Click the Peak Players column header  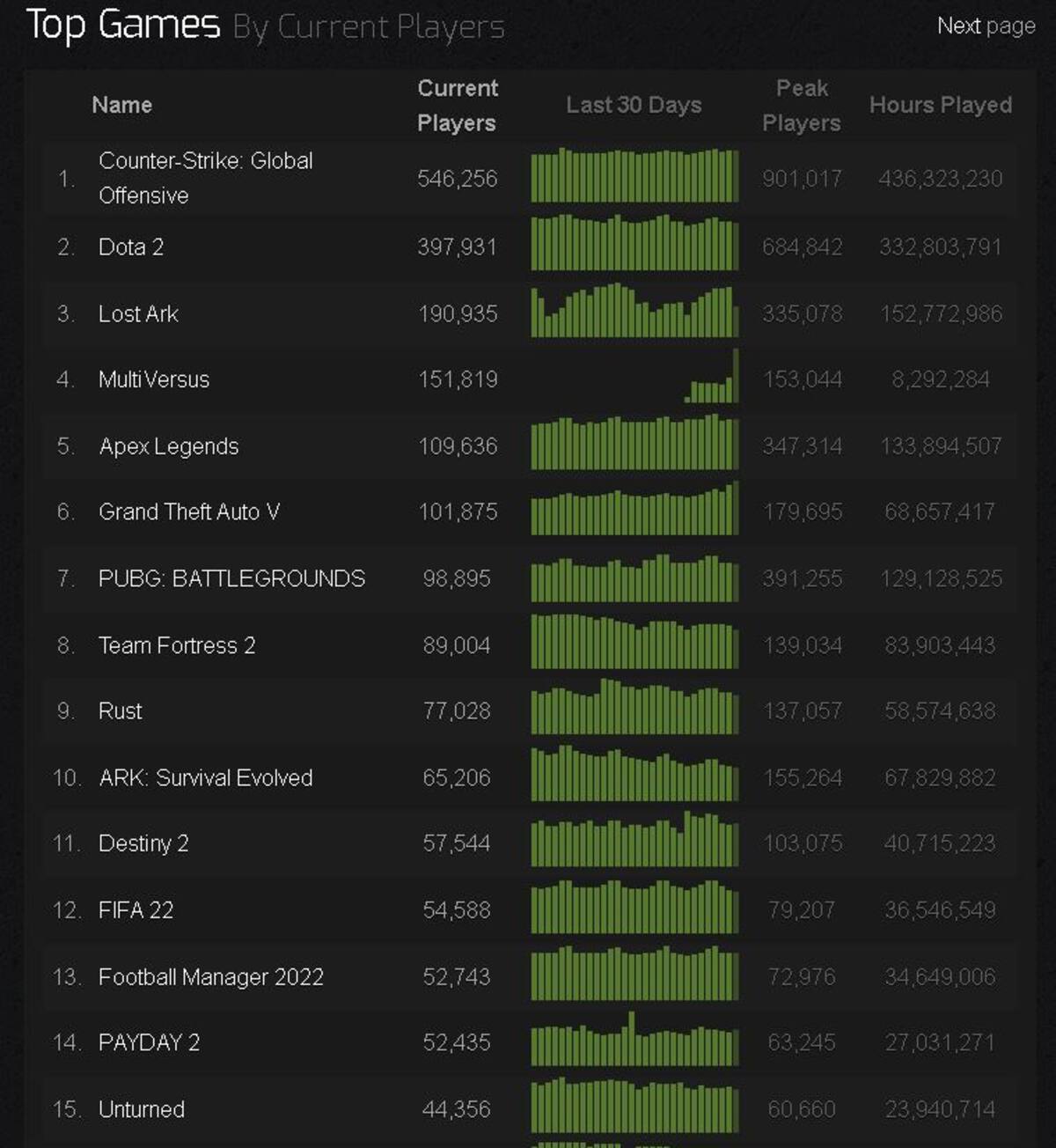(x=802, y=106)
